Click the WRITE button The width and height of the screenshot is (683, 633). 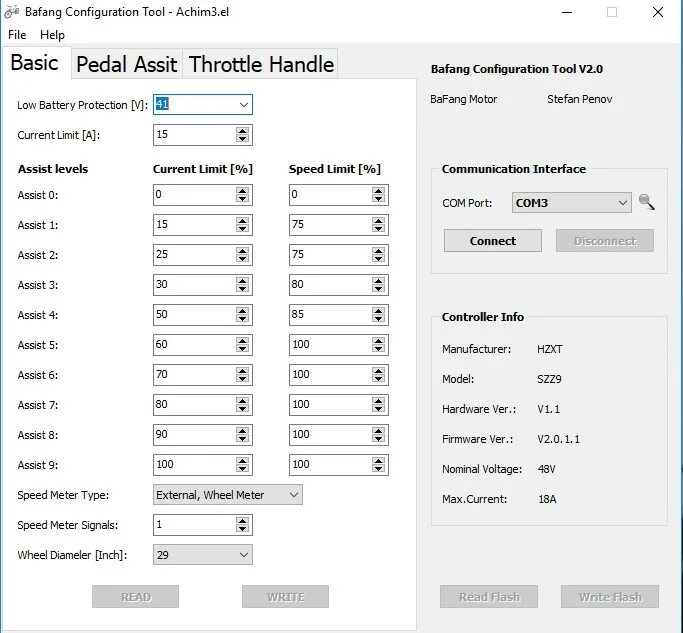tap(285, 596)
